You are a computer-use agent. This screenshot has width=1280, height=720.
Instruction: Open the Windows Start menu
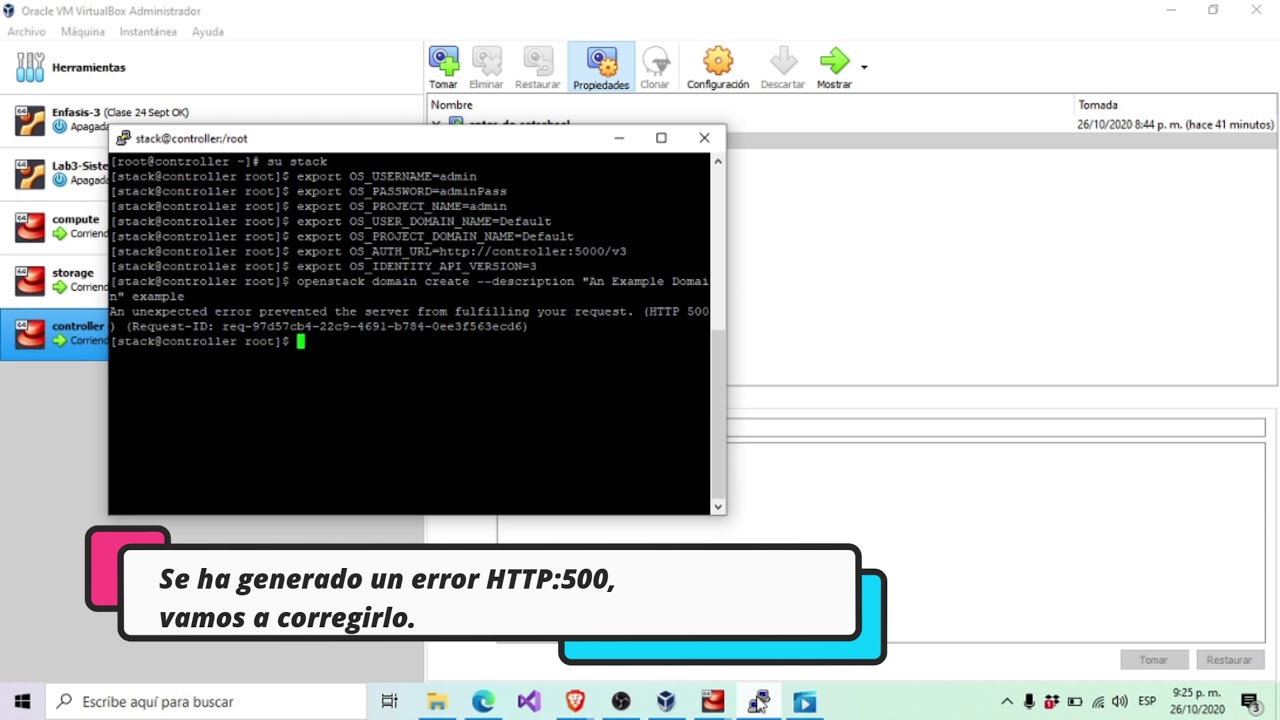pos(23,701)
